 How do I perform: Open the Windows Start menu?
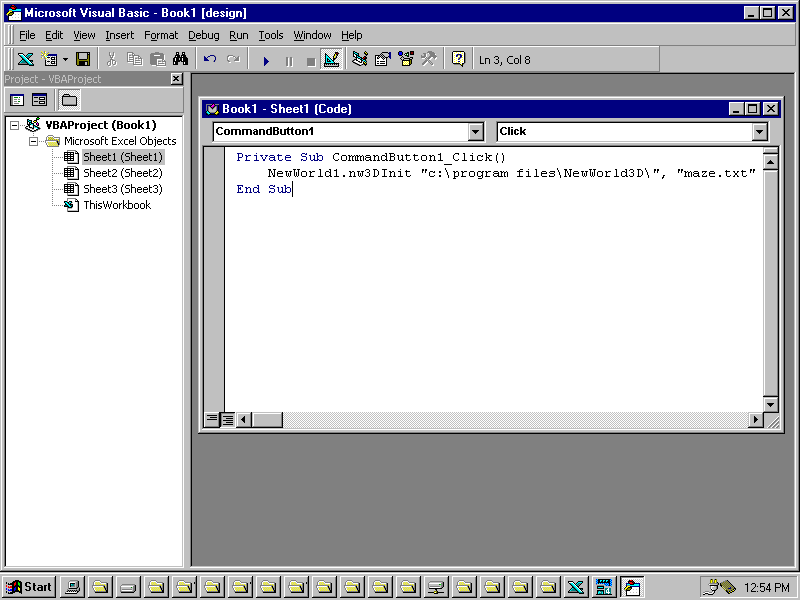(x=29, y=587)
